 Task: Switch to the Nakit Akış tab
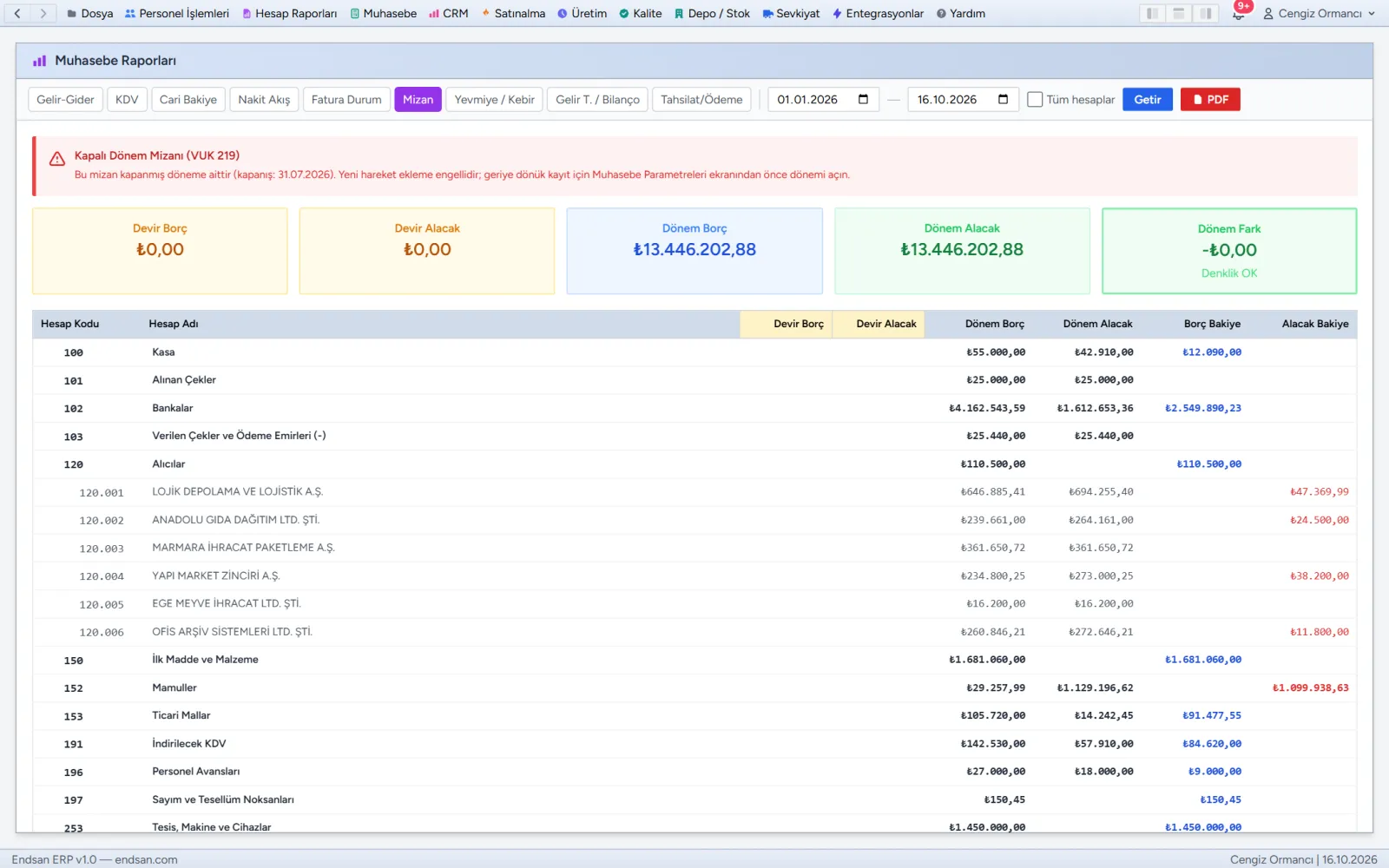click(264, 100)
